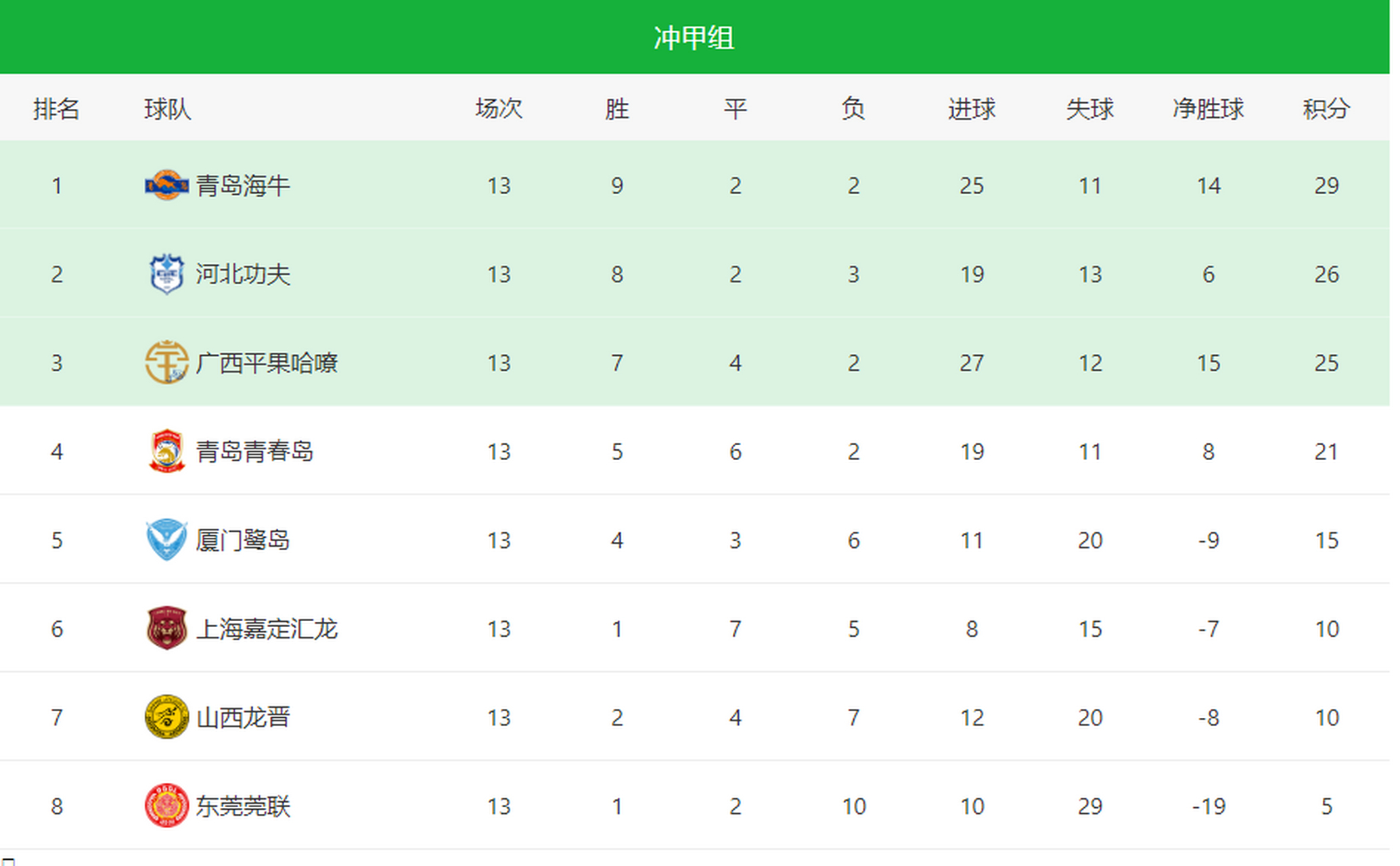Click the 排名 column header
The image size is (1400, 866).
click(x=56, y=108)
